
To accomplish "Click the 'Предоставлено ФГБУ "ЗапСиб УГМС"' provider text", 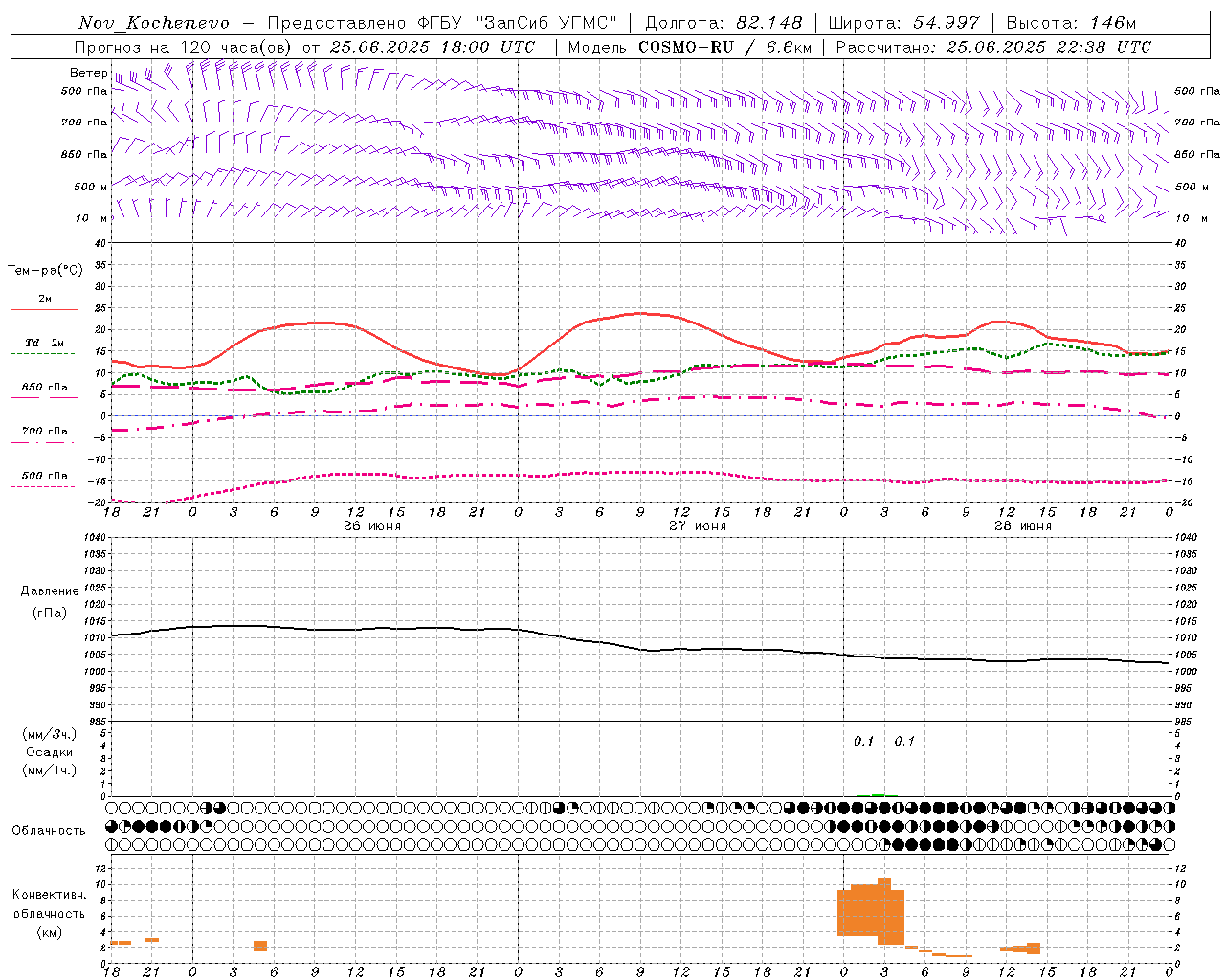I will (443, 23).
